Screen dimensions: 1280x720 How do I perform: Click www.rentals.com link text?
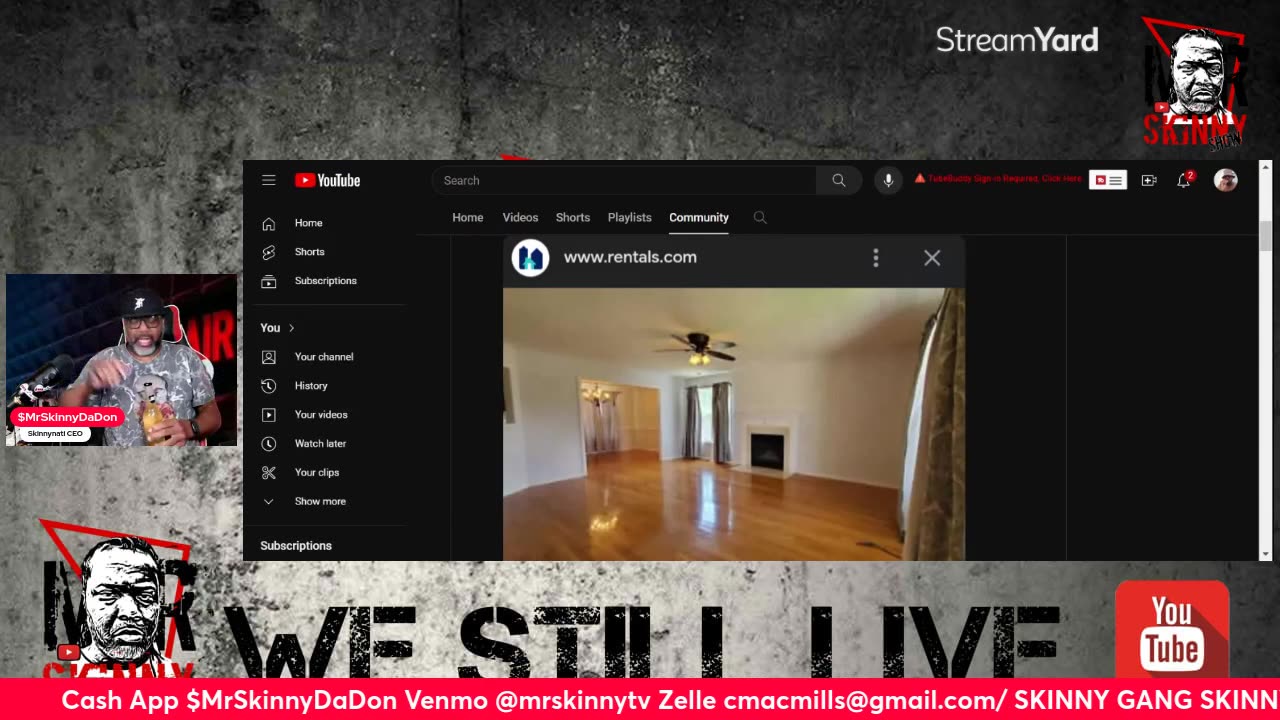(630, 257)
